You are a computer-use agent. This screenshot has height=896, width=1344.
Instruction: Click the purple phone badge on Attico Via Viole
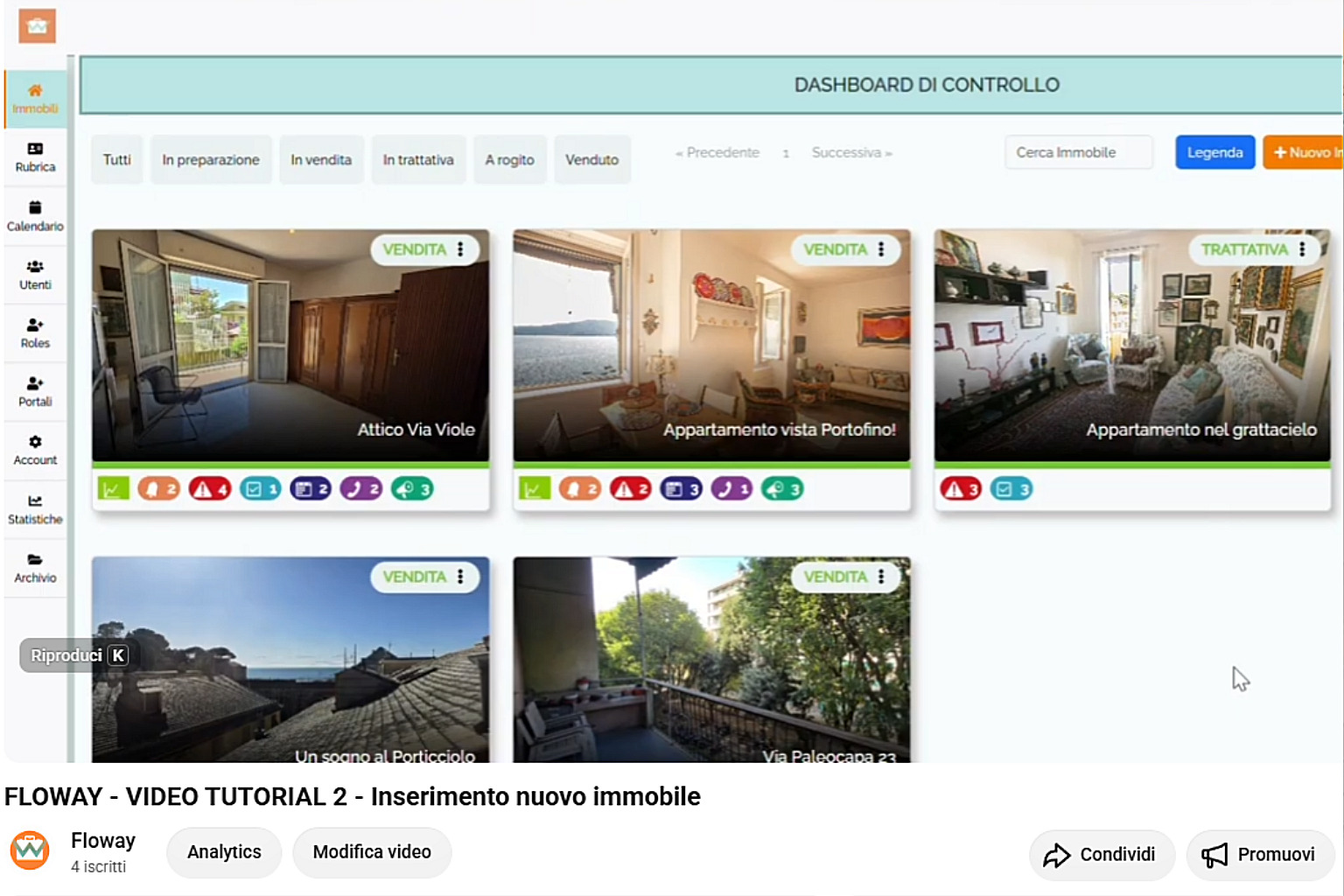click(x=361, y=488)
